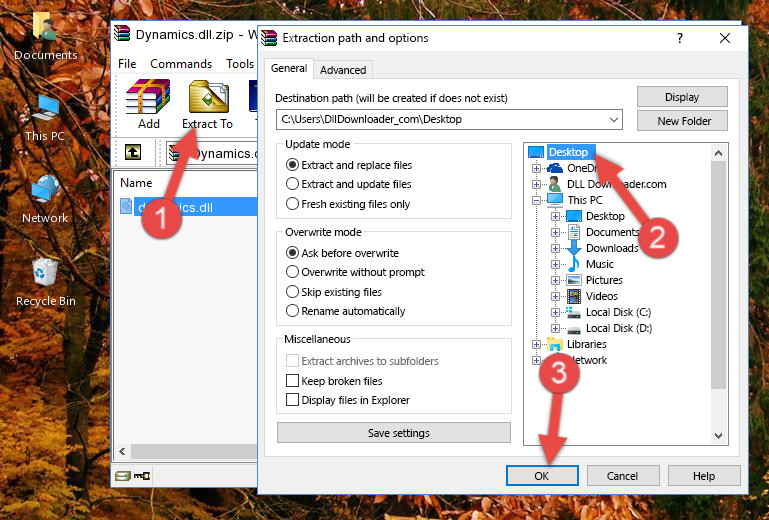Click Save settings button
This screenshot has height=520, width=769.
pyautogui.click(x=394, y=433)
